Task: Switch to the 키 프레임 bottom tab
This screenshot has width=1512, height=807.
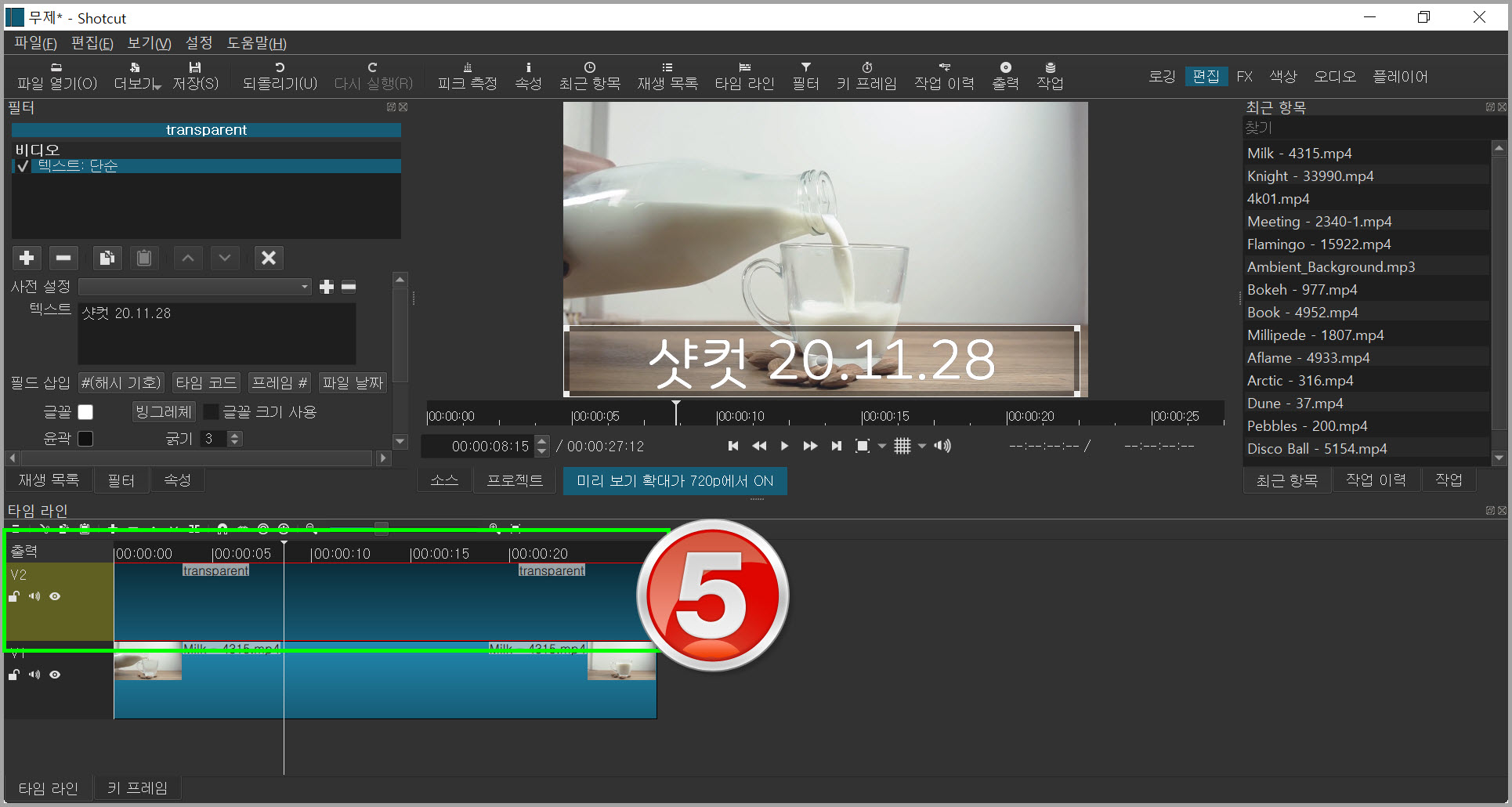Action: pos(137,788)
